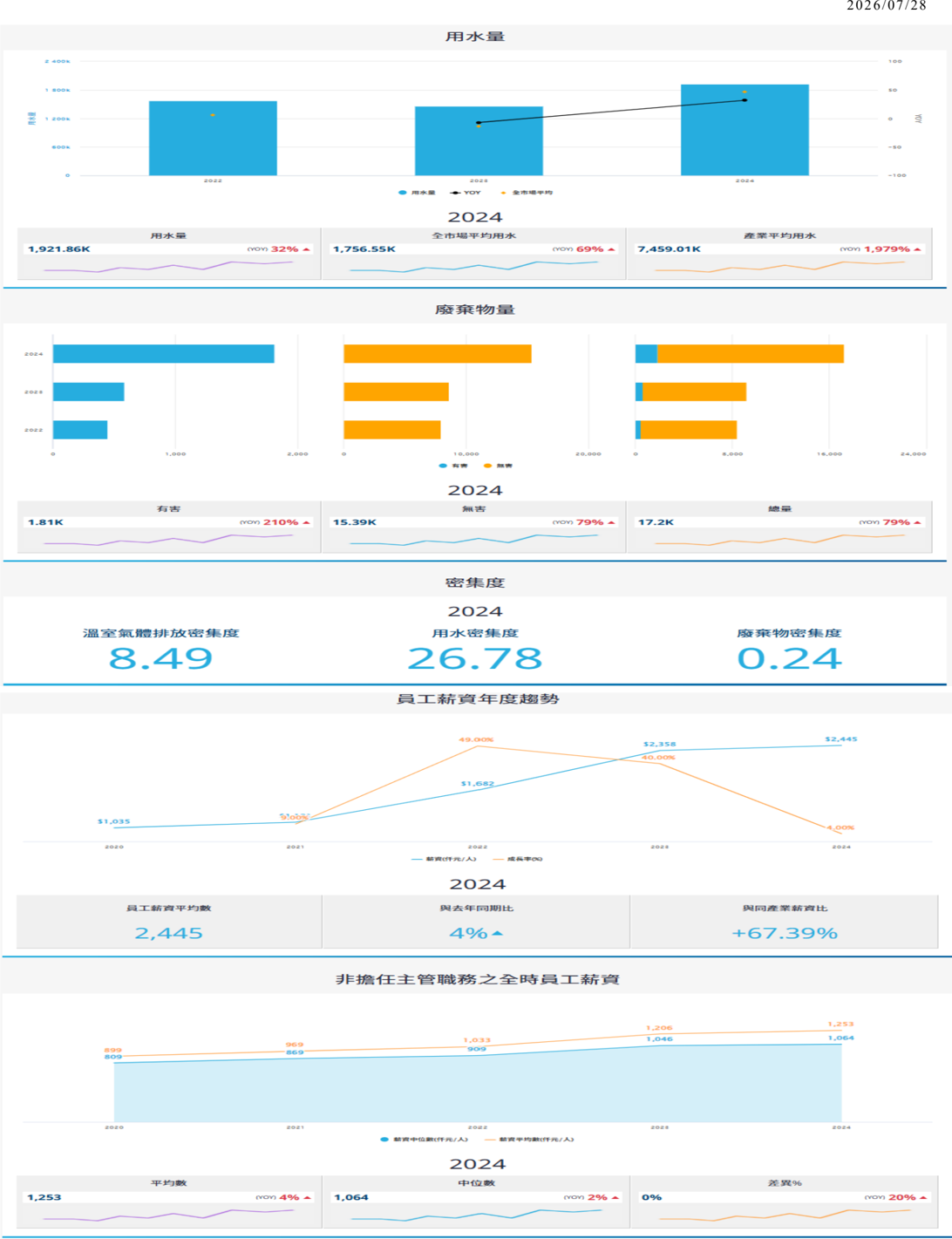The width and height of the screenshot is (952, 1239).
Task: Click the 用水量 section header
Action: [x=475, y=37]
